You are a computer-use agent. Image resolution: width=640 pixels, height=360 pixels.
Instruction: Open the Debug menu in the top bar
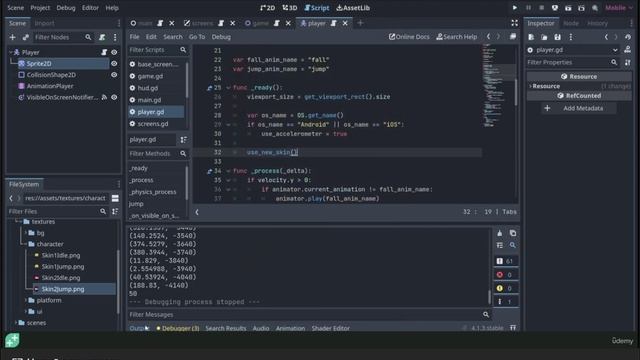(x=66, y=8)
